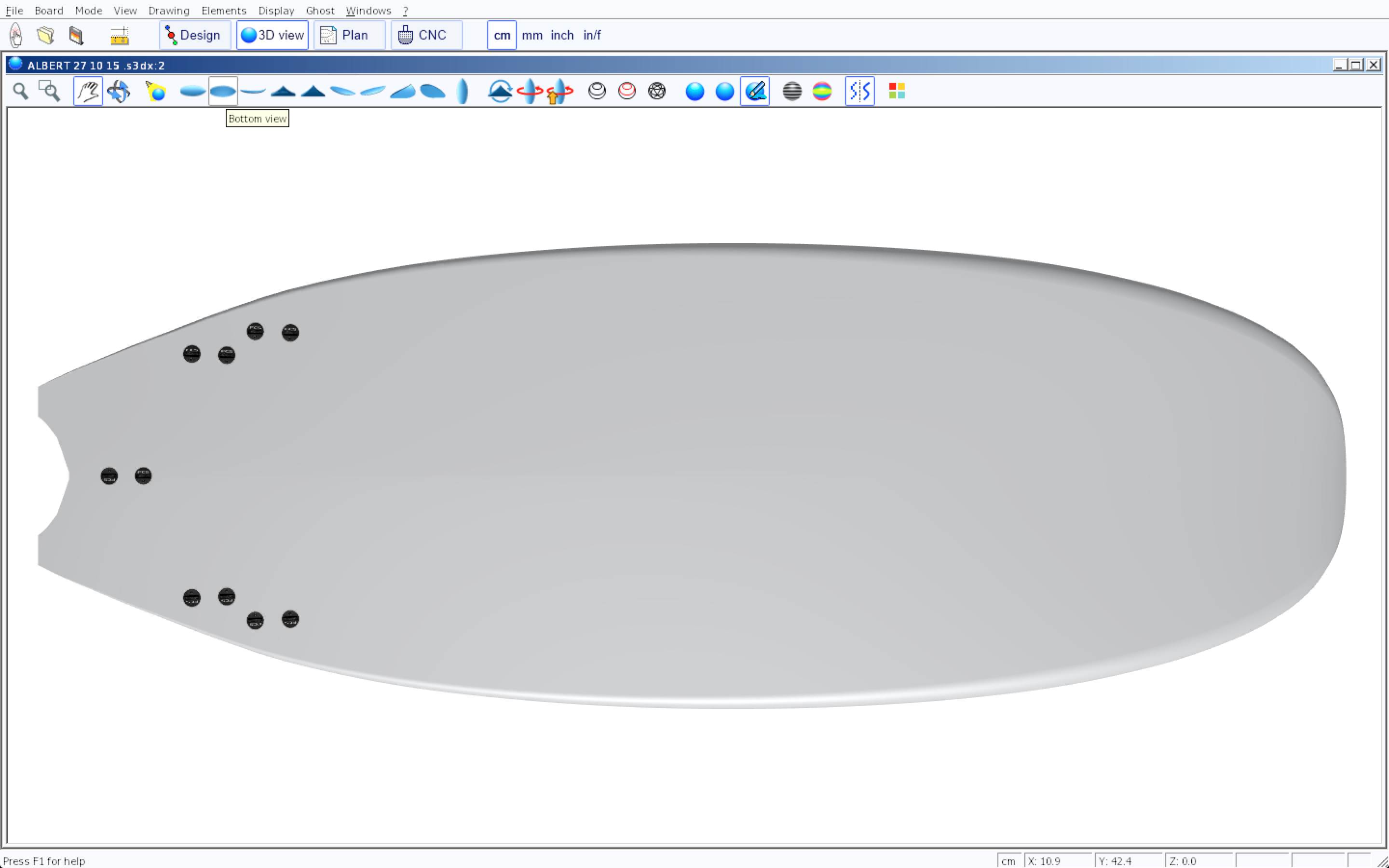Open the CNC mode
Image resolution: width=1389 pixels, height=868 pixels.
[x=426, y=35]
